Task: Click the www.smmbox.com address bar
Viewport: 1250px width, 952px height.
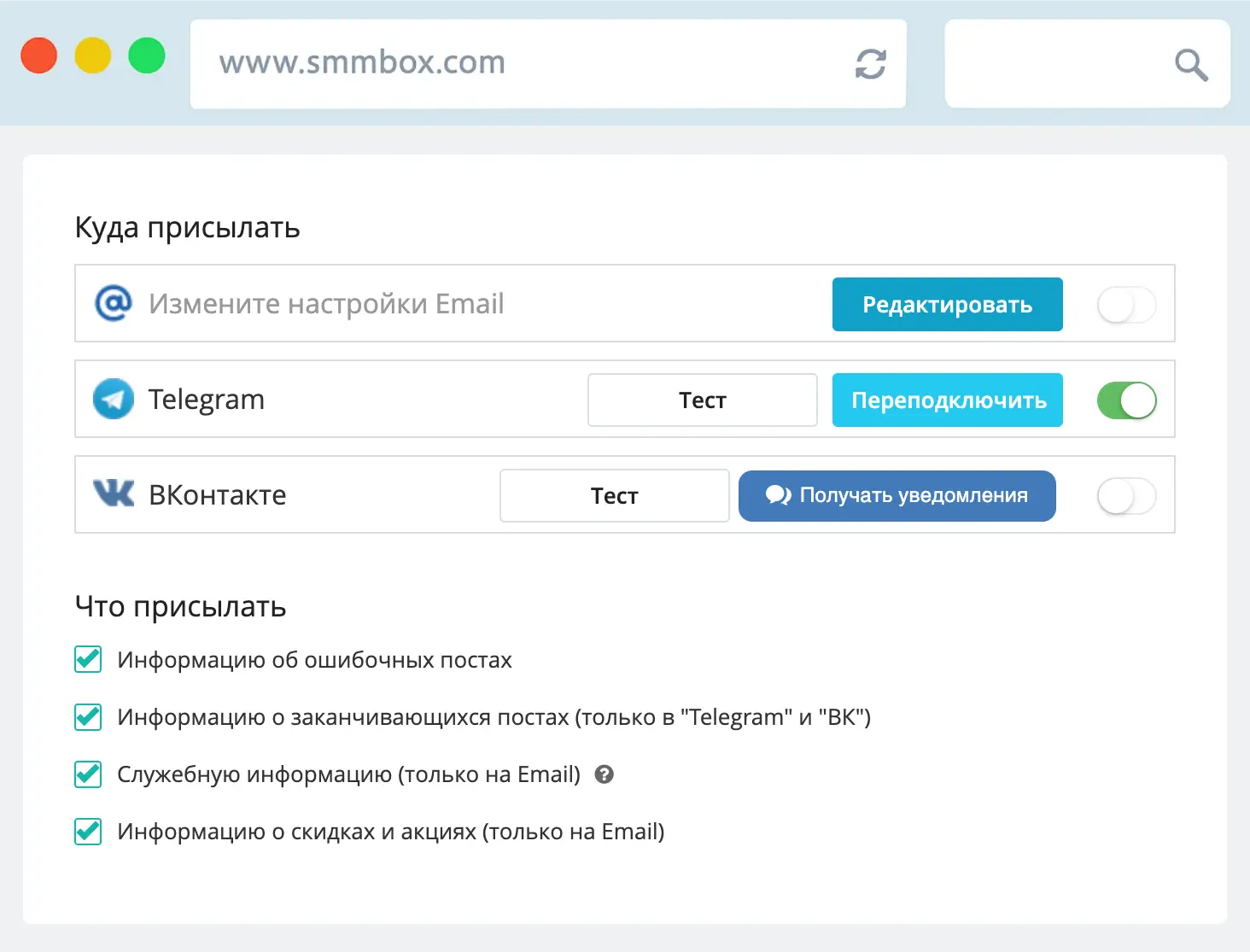Action: click(548, 64)
